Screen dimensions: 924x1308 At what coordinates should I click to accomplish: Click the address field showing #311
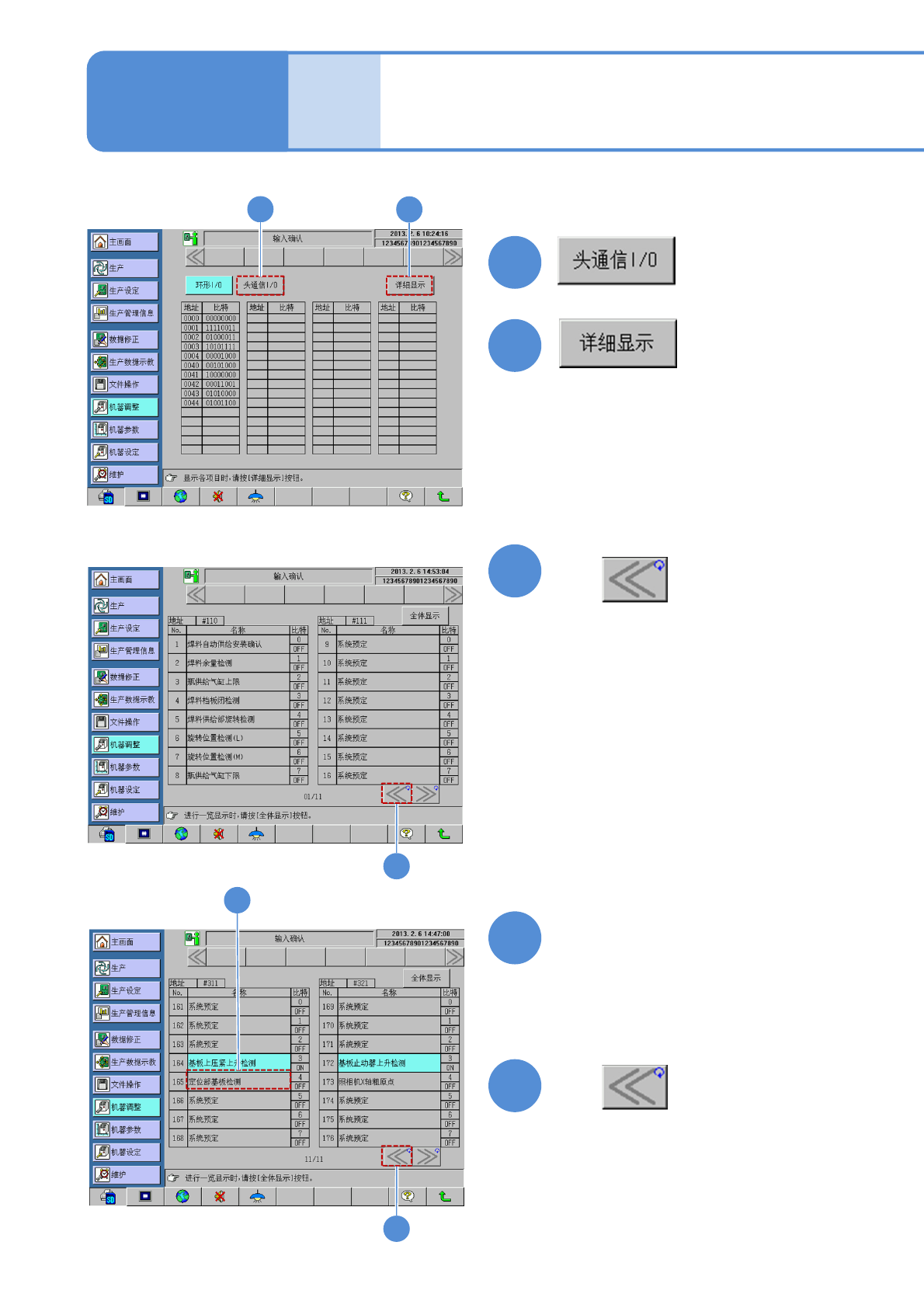click(x=211, y=983)
